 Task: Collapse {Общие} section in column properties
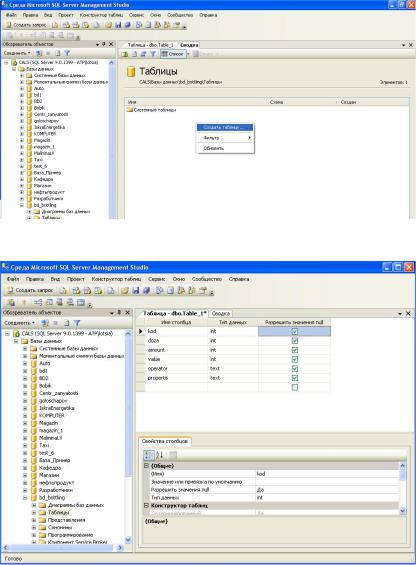click(x=146, y=466)
